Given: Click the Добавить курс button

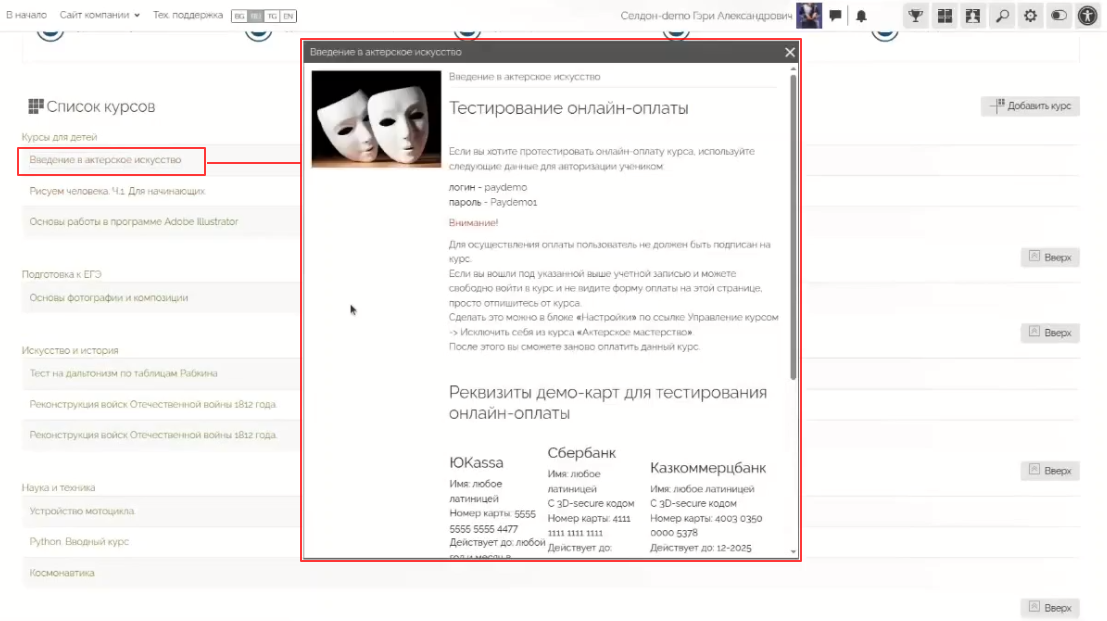Looking at the screenshot, I should pyautogui.click(x=1030, y=106).
